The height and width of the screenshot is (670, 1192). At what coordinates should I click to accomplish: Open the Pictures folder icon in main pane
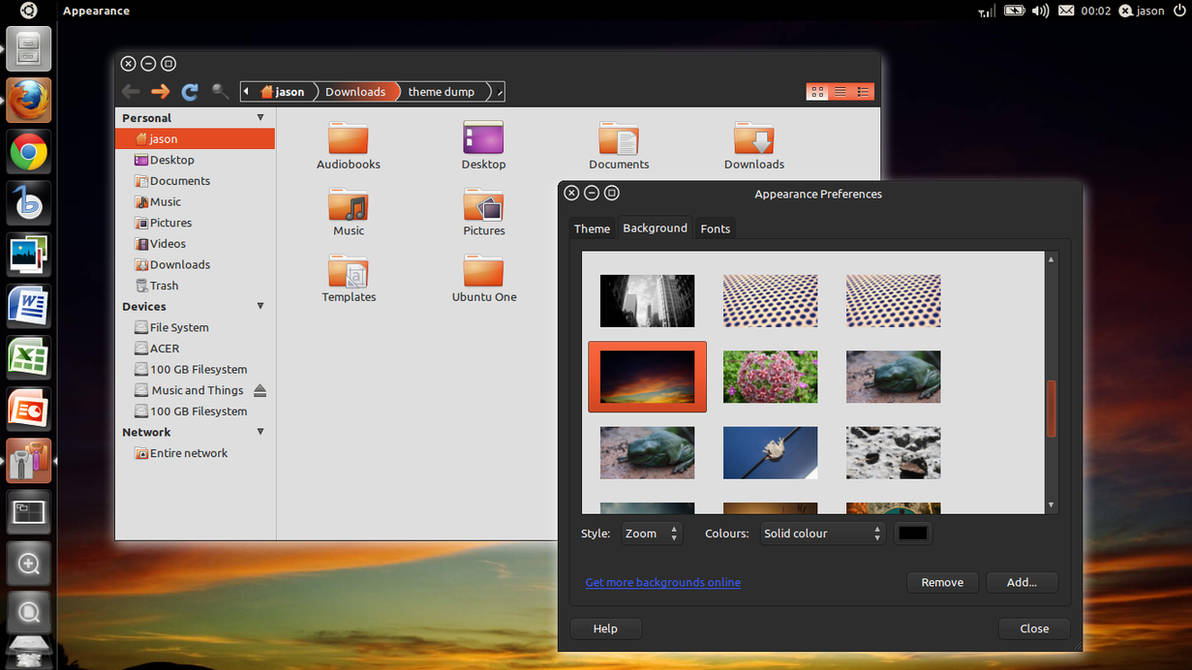[x=483, y=212]
